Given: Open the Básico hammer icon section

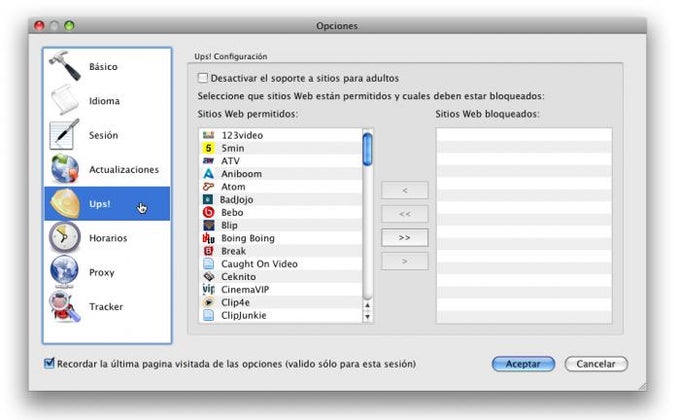Looking at the screenshot, I should (x=65, y=66).
